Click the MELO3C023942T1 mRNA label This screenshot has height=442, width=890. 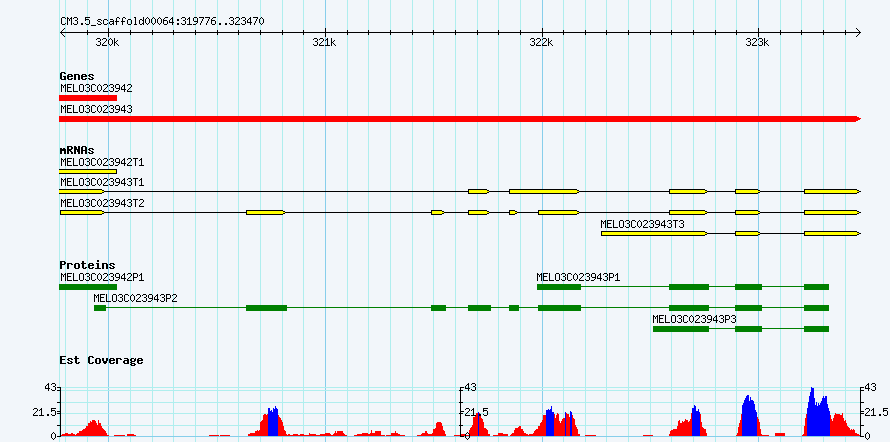pyautogui.click(x=102, y=162)
